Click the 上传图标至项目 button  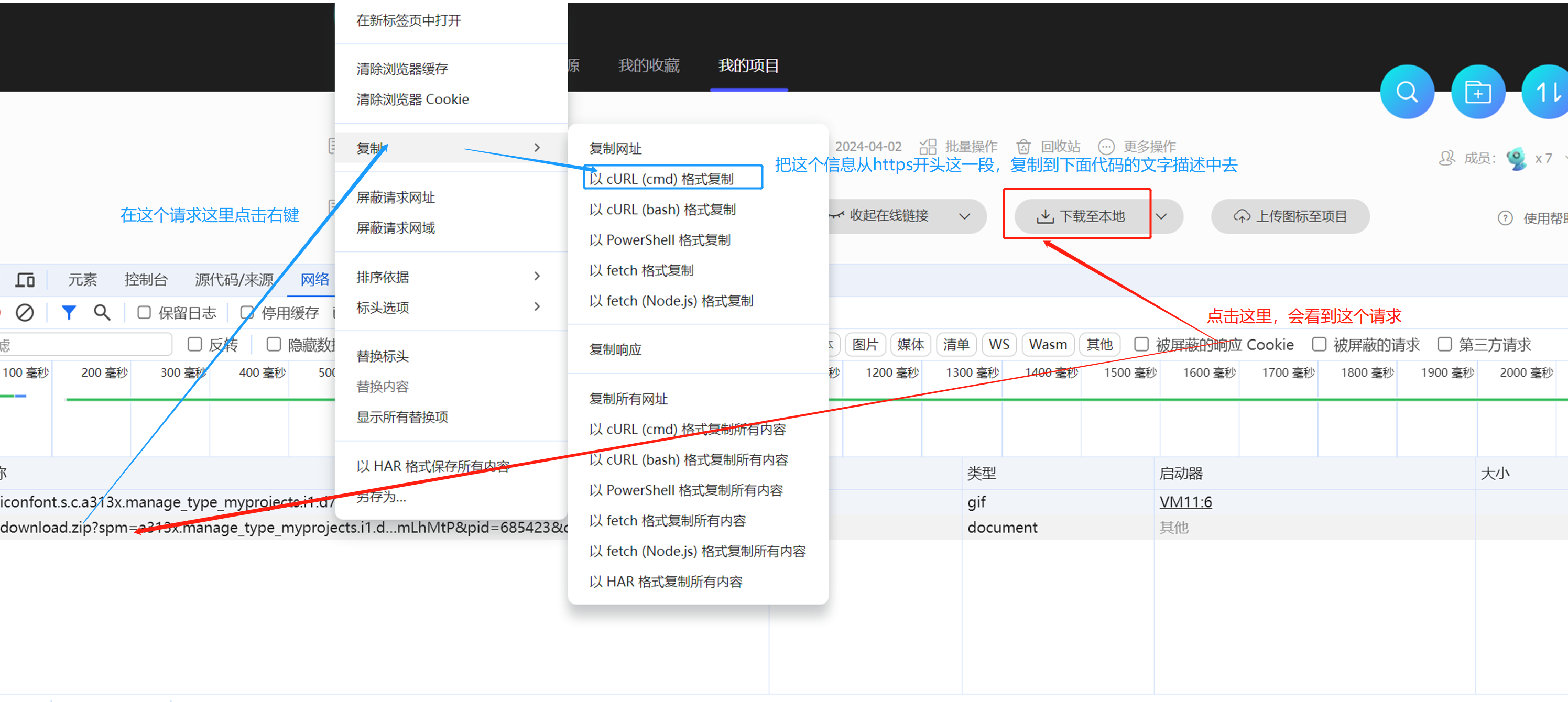click(x=1290, y=216)
